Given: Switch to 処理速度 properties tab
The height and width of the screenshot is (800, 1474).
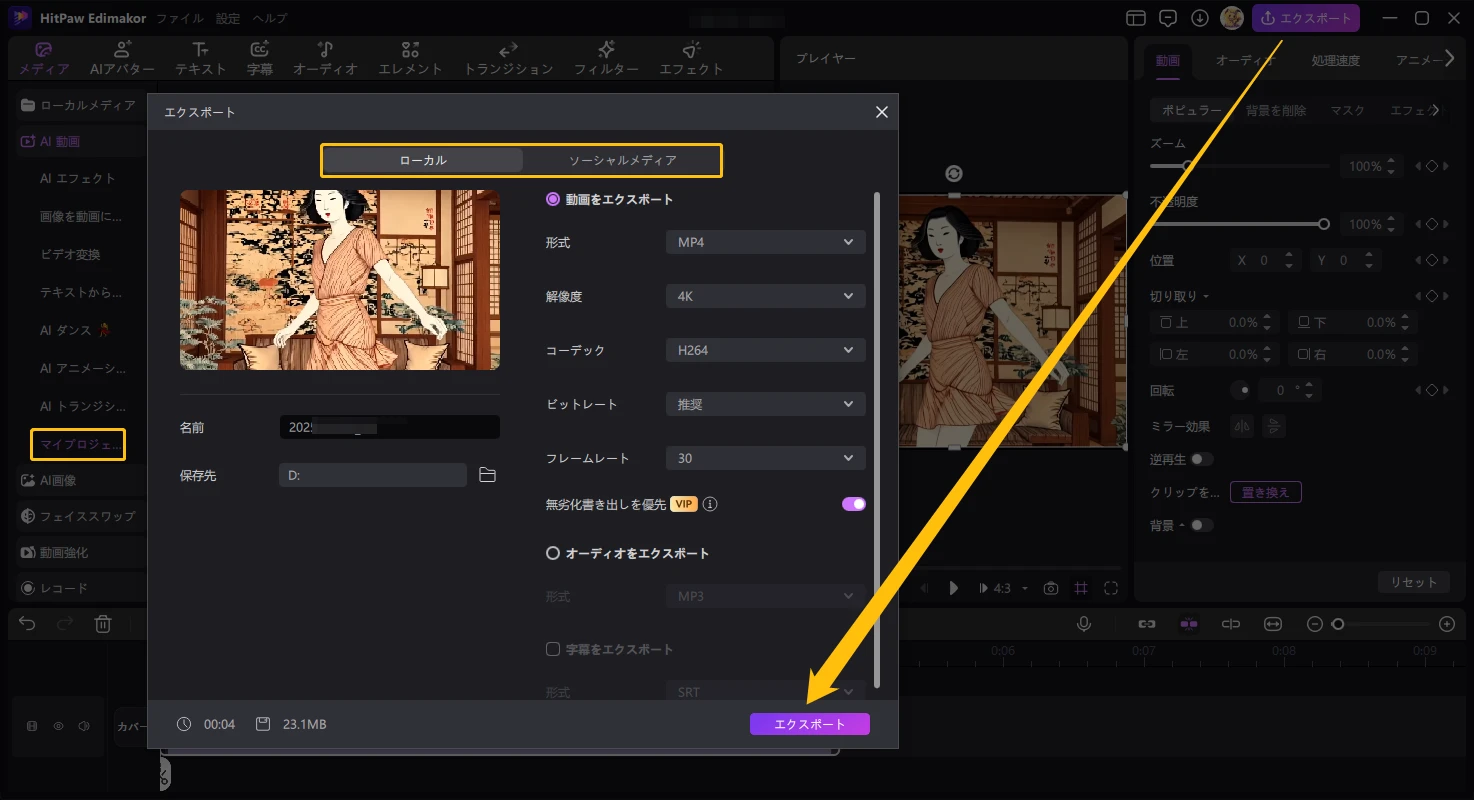Looking at the screenshot, I should [x=1335, y=60].
